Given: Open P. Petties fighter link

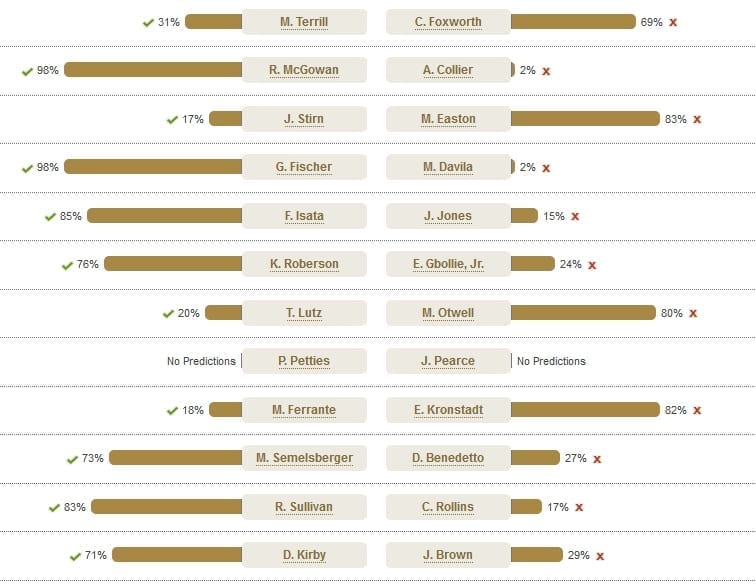Looking at the screenshot, I should pos(304,361).
